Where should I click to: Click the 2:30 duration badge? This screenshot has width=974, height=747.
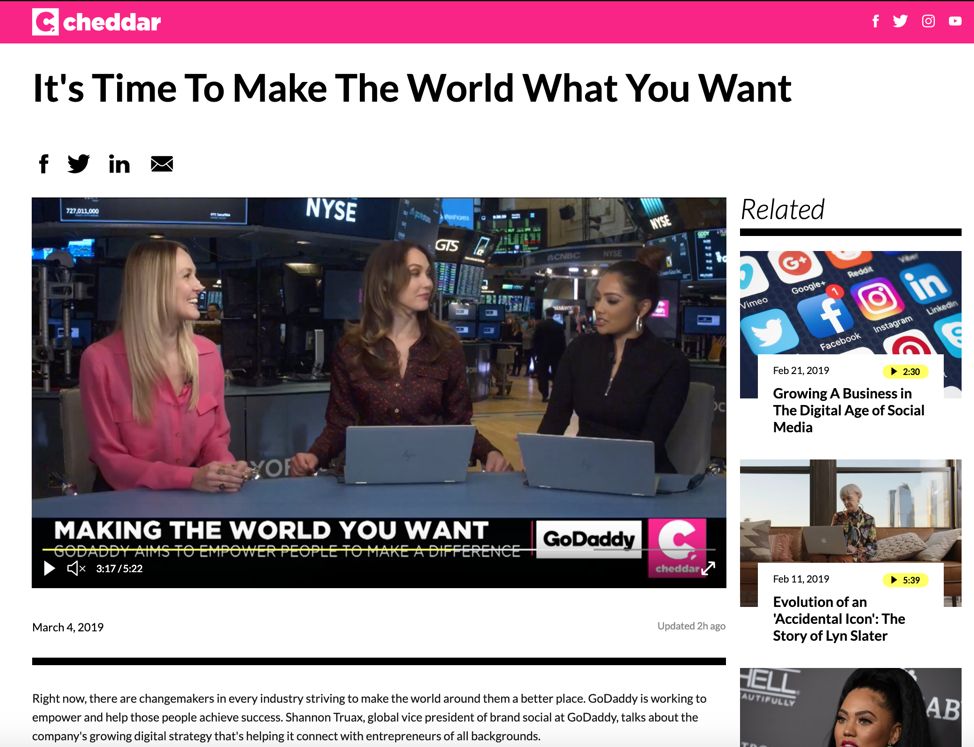[906, 371]
